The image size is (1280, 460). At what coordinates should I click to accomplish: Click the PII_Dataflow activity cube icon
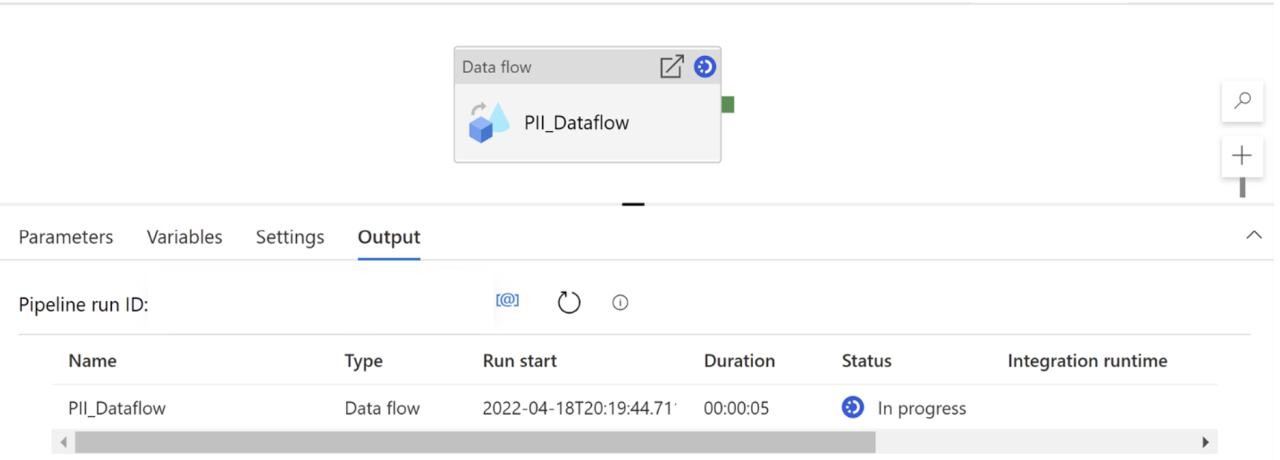[x=488, y=123]
